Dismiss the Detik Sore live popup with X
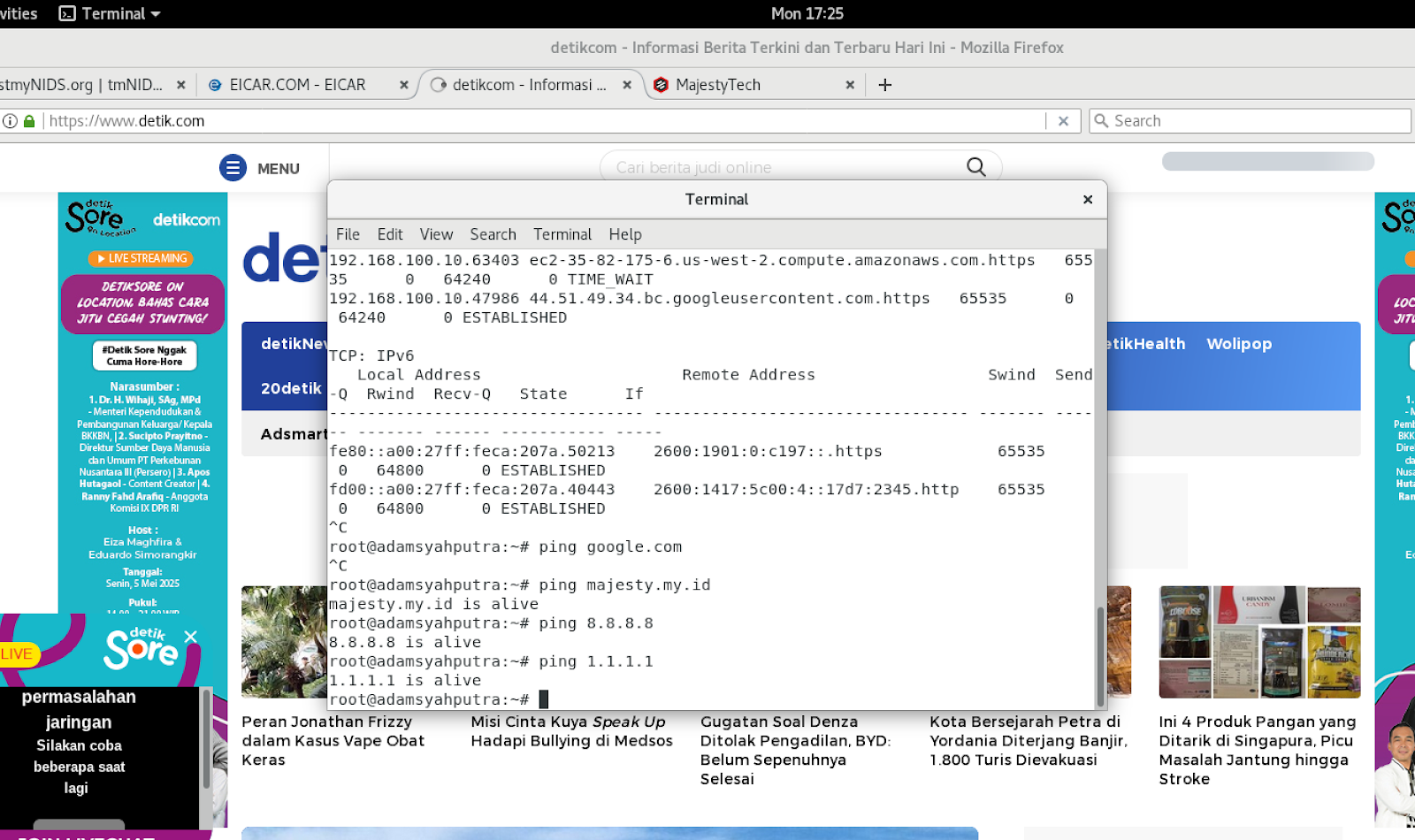 (x=190, y=637)
